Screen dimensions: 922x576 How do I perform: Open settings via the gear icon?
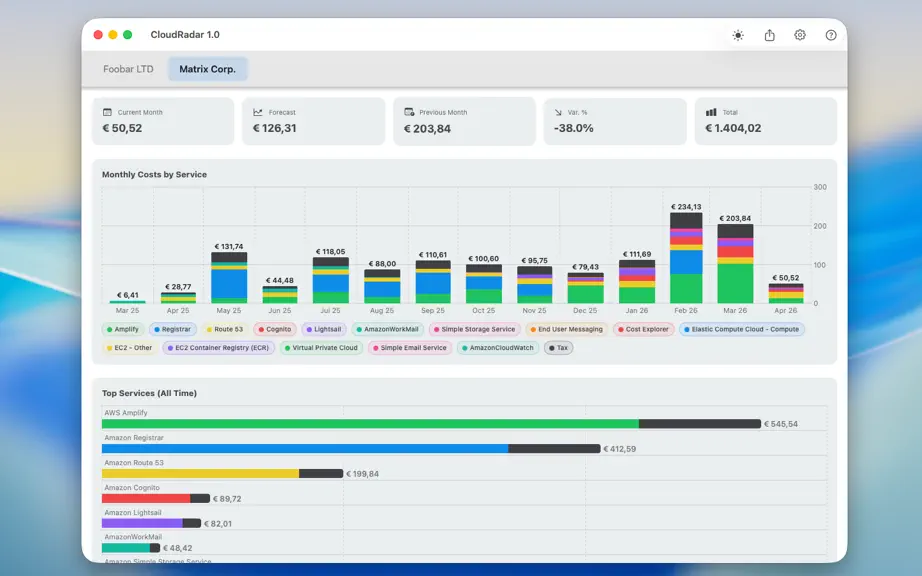click(800, 35)
